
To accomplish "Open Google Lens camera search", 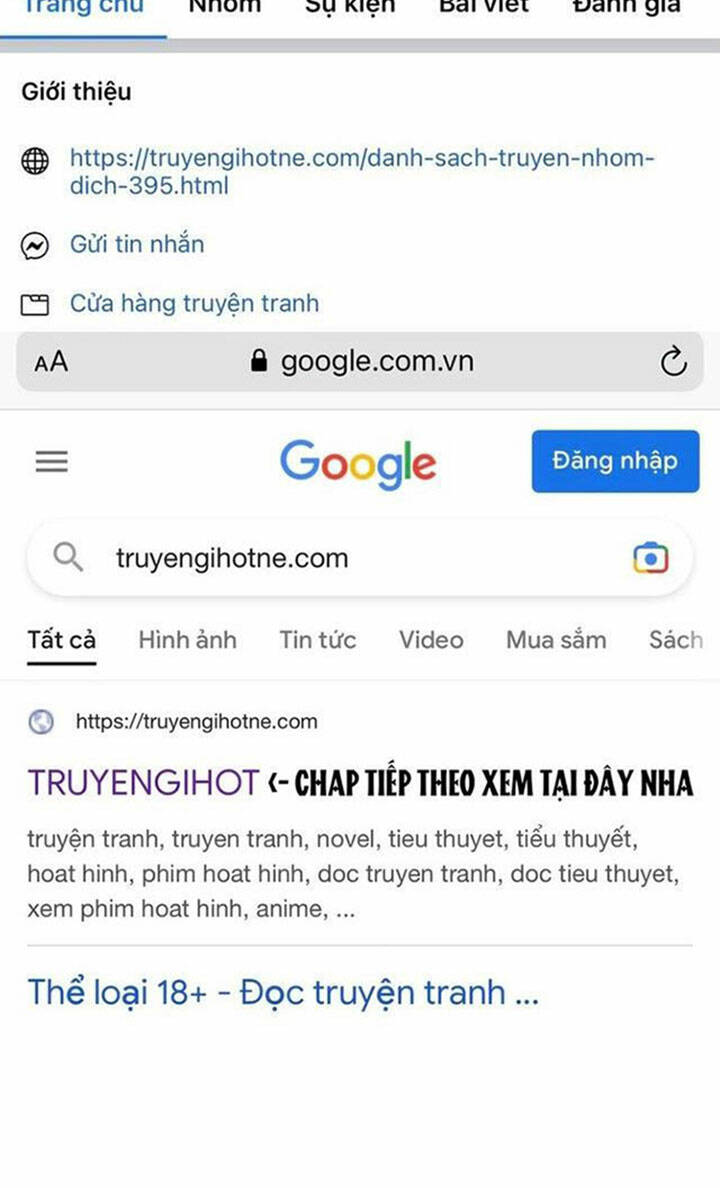I will pyautogui.click(x=651, y=558).
